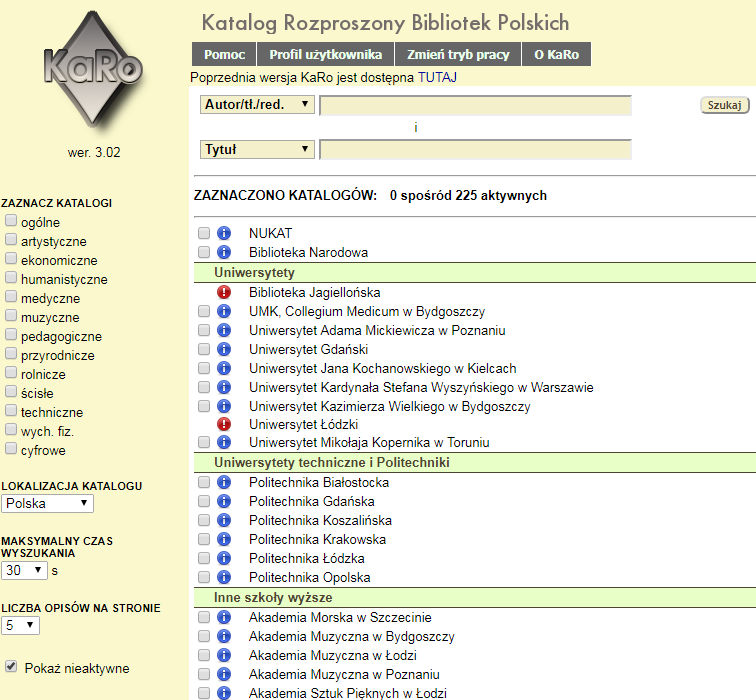Open the Polska catalog location dropdown
This screenshot has width=756, height=700.
pos(47,503)
